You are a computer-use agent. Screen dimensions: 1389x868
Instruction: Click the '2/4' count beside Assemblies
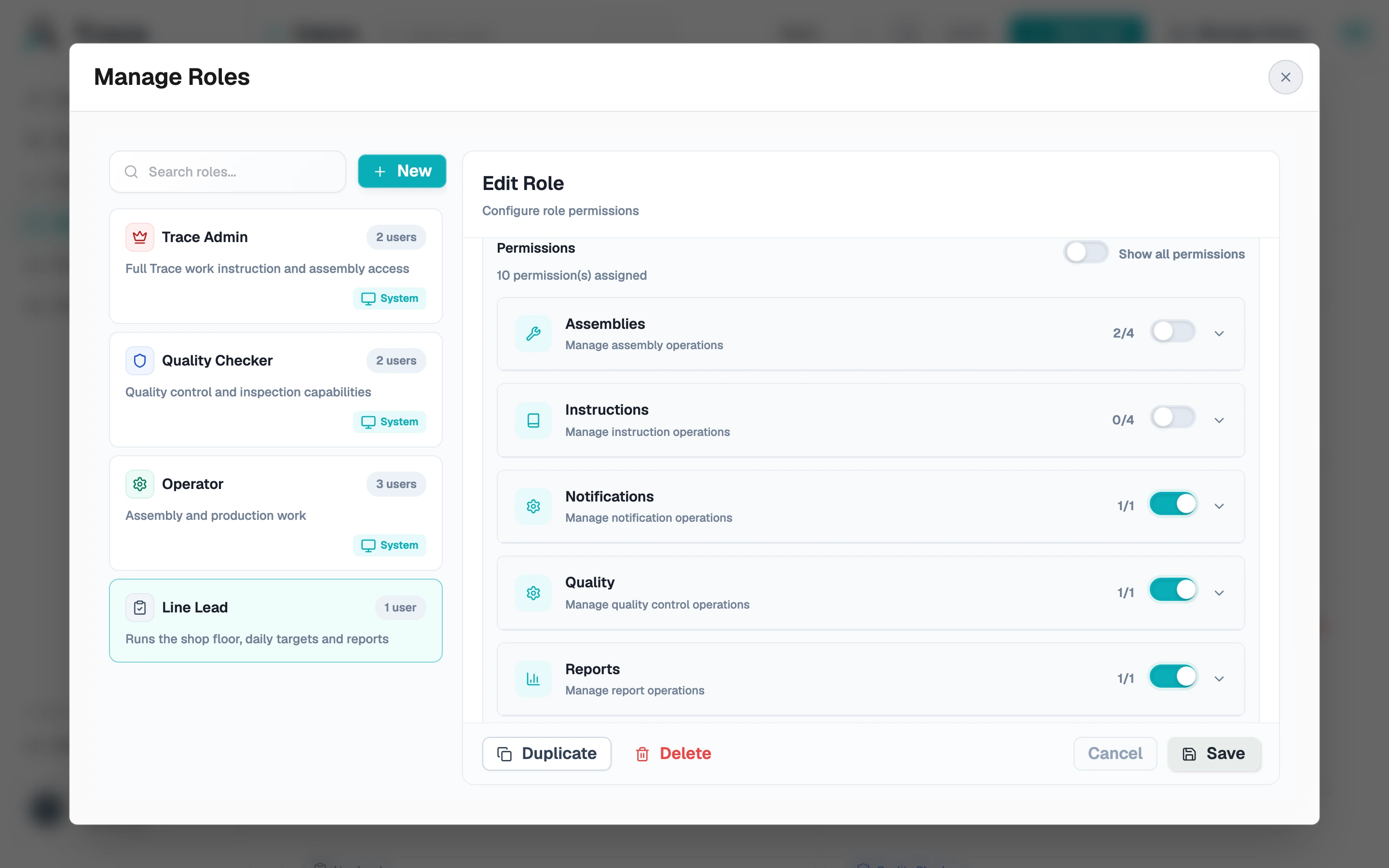1123,334
